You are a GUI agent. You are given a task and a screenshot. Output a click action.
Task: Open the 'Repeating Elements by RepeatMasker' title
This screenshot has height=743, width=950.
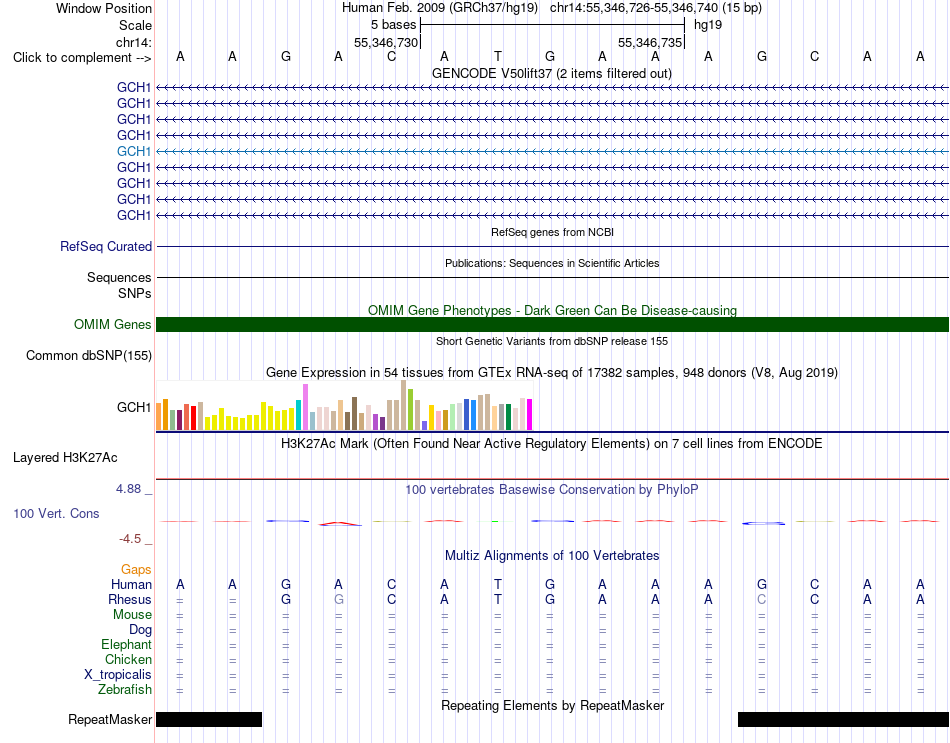552,705
